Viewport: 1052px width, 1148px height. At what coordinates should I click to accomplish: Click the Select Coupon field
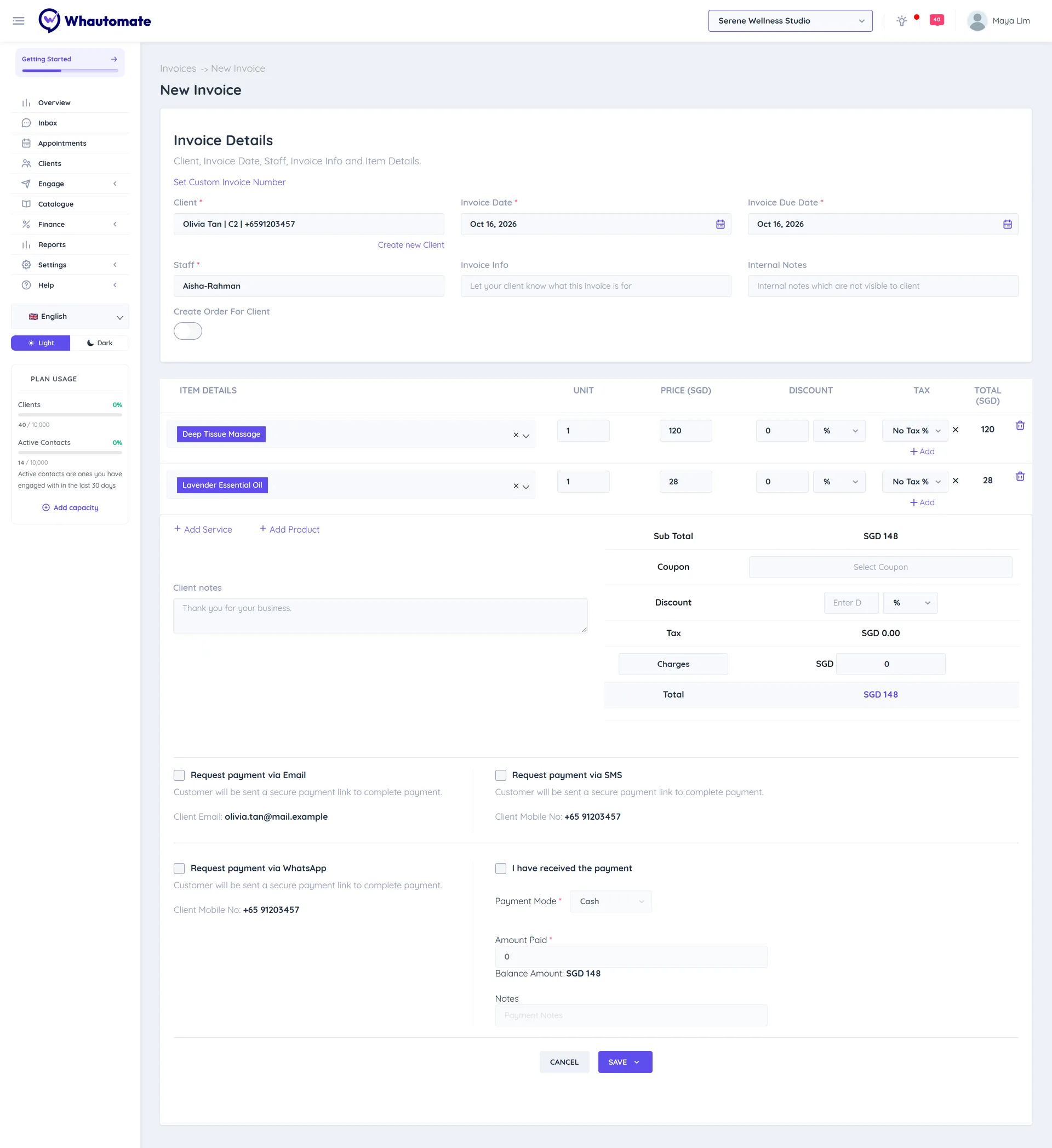[x=880, y=567]
